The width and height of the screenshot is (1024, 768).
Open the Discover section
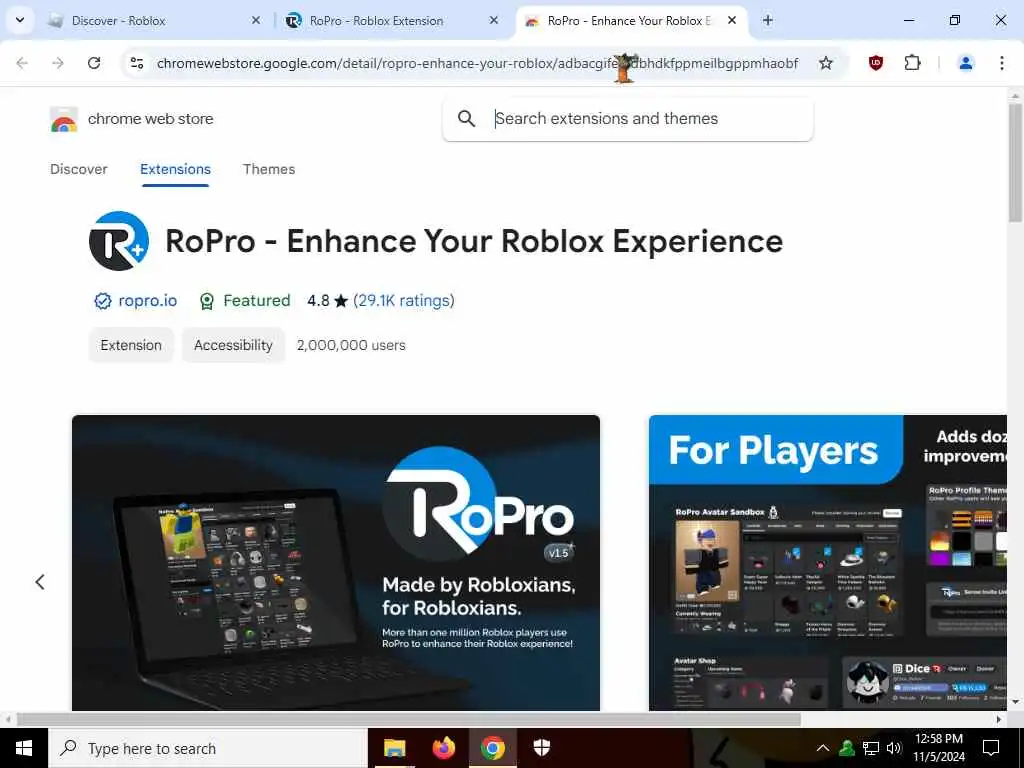pos(78,169)
